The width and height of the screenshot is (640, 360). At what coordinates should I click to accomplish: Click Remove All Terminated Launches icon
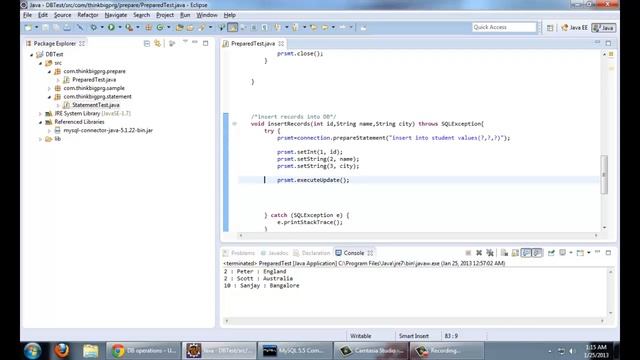click(x=490, y=253)
